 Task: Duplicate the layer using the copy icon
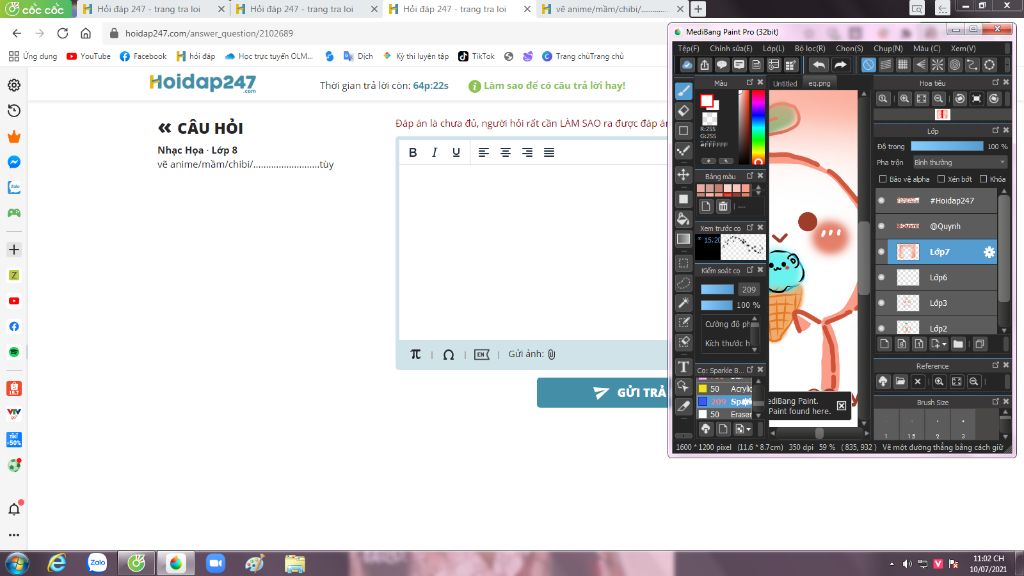click(980, 344)
